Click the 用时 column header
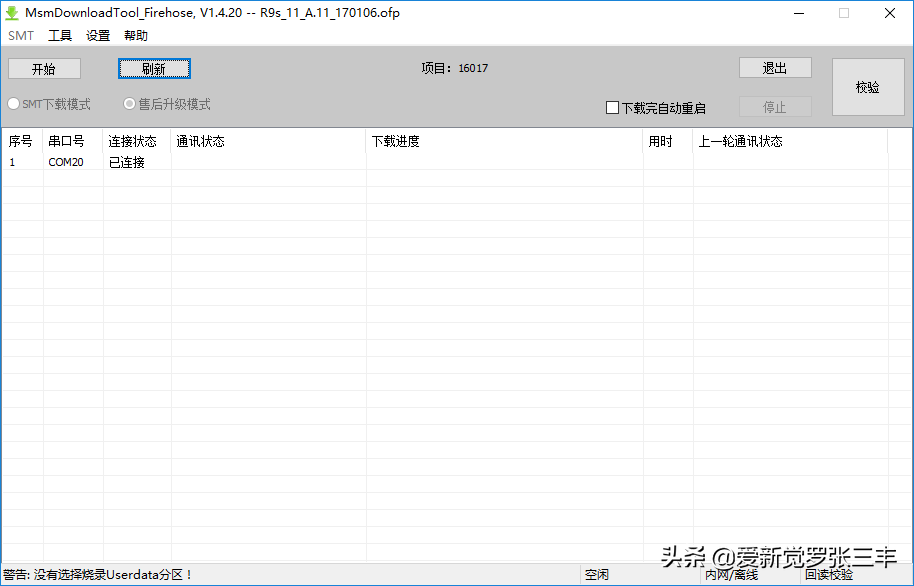914x586 pixels. point(668,141)
